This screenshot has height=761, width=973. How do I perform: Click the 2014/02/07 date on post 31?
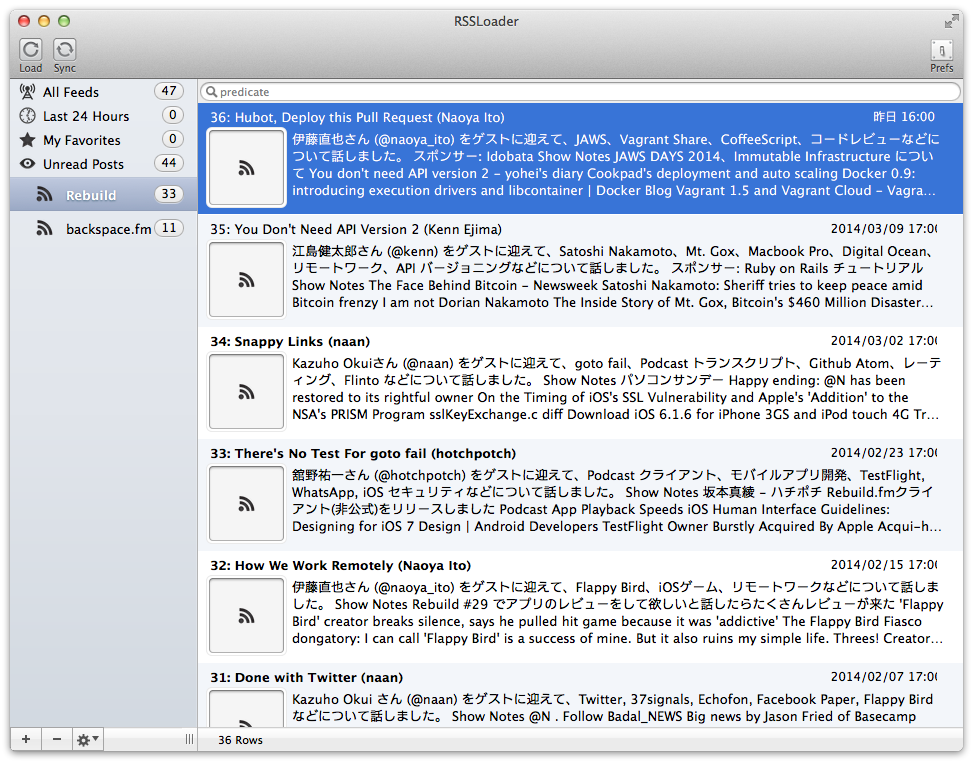tap(884, 677)
